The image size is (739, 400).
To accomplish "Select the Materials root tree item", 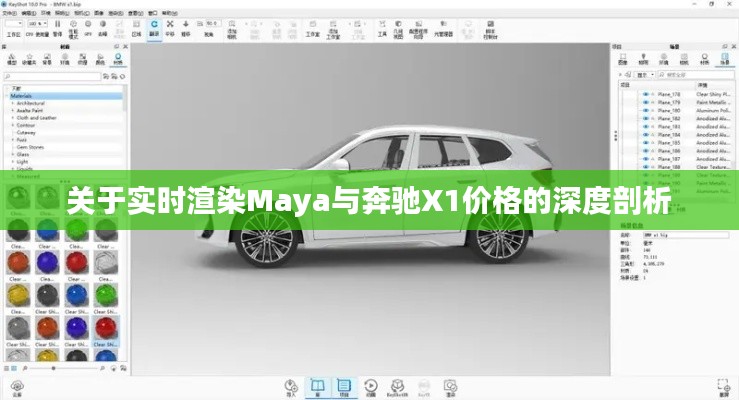I will 65,96.
